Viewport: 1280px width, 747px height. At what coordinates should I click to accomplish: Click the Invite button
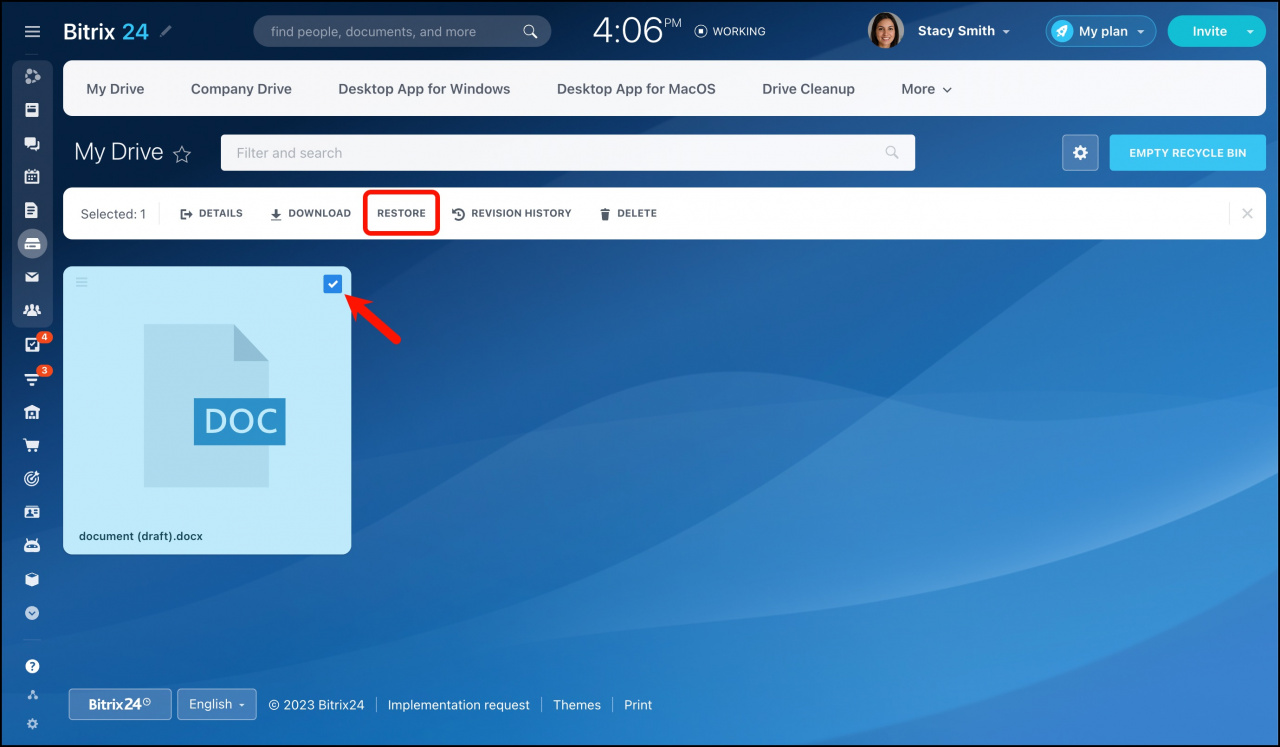(x=1209, y=31)
